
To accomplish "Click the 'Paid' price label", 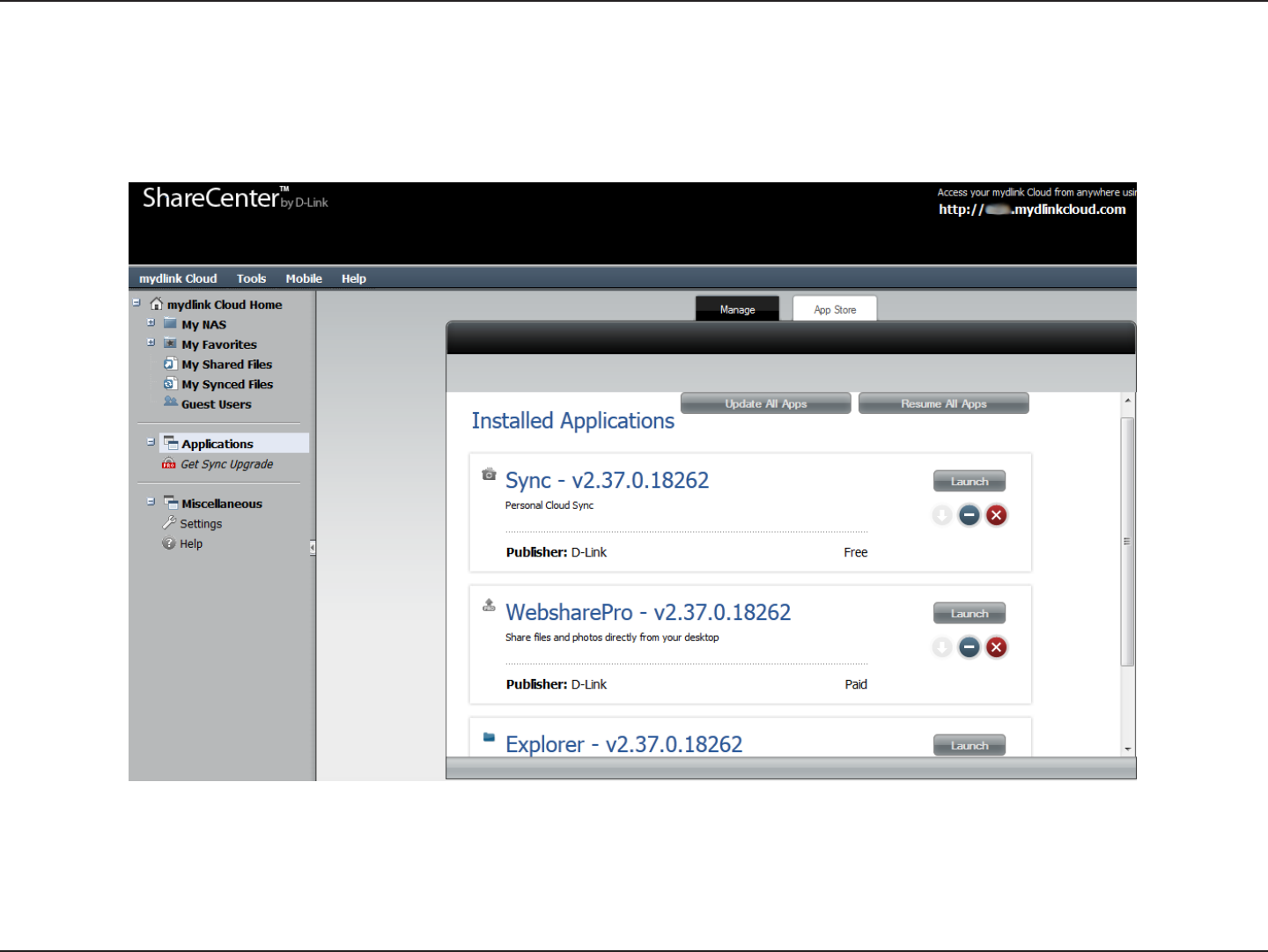I will [x=856, y=684].
